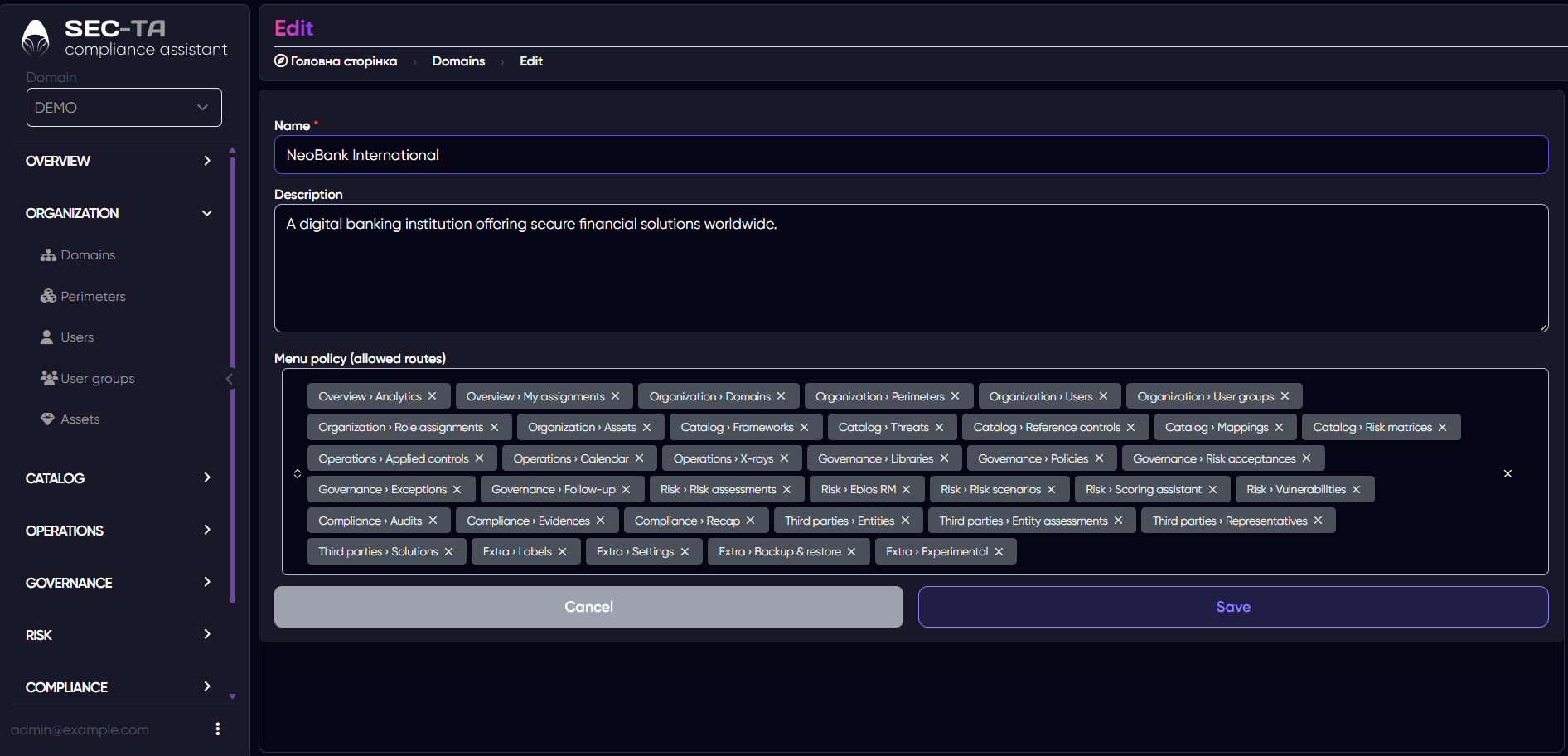
Task: Remove Governance › Exceptions chip
Action: 457,489
